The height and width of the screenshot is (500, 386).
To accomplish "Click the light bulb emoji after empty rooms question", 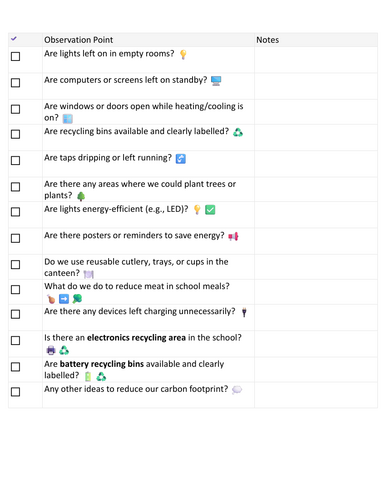I will pos(183,54).
